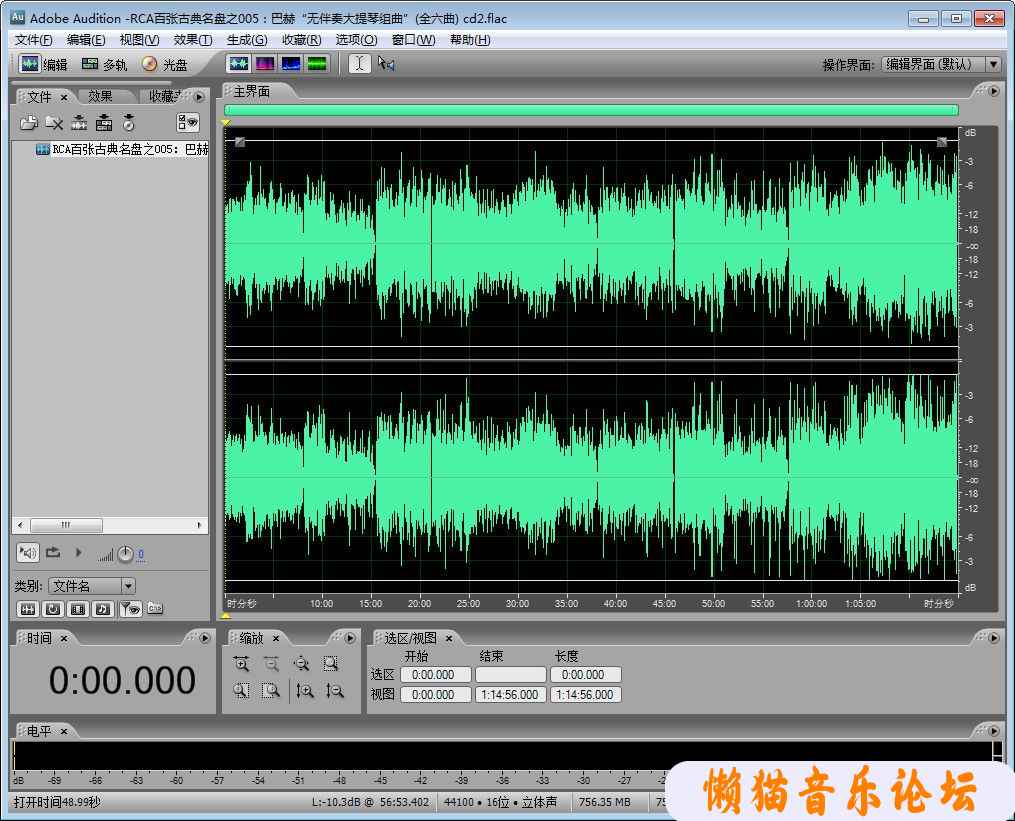
Task: Toggle Show Markers funnel-eye button
Action: coord(131,609)
